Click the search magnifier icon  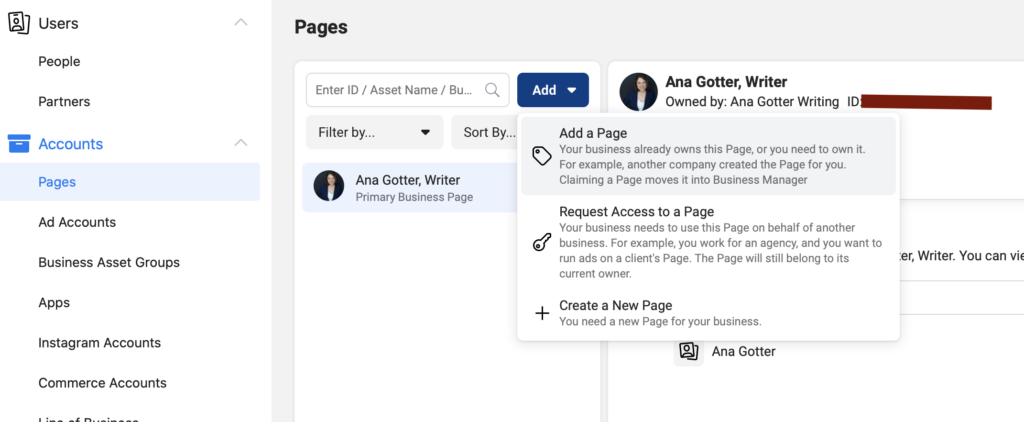(492, 90)
